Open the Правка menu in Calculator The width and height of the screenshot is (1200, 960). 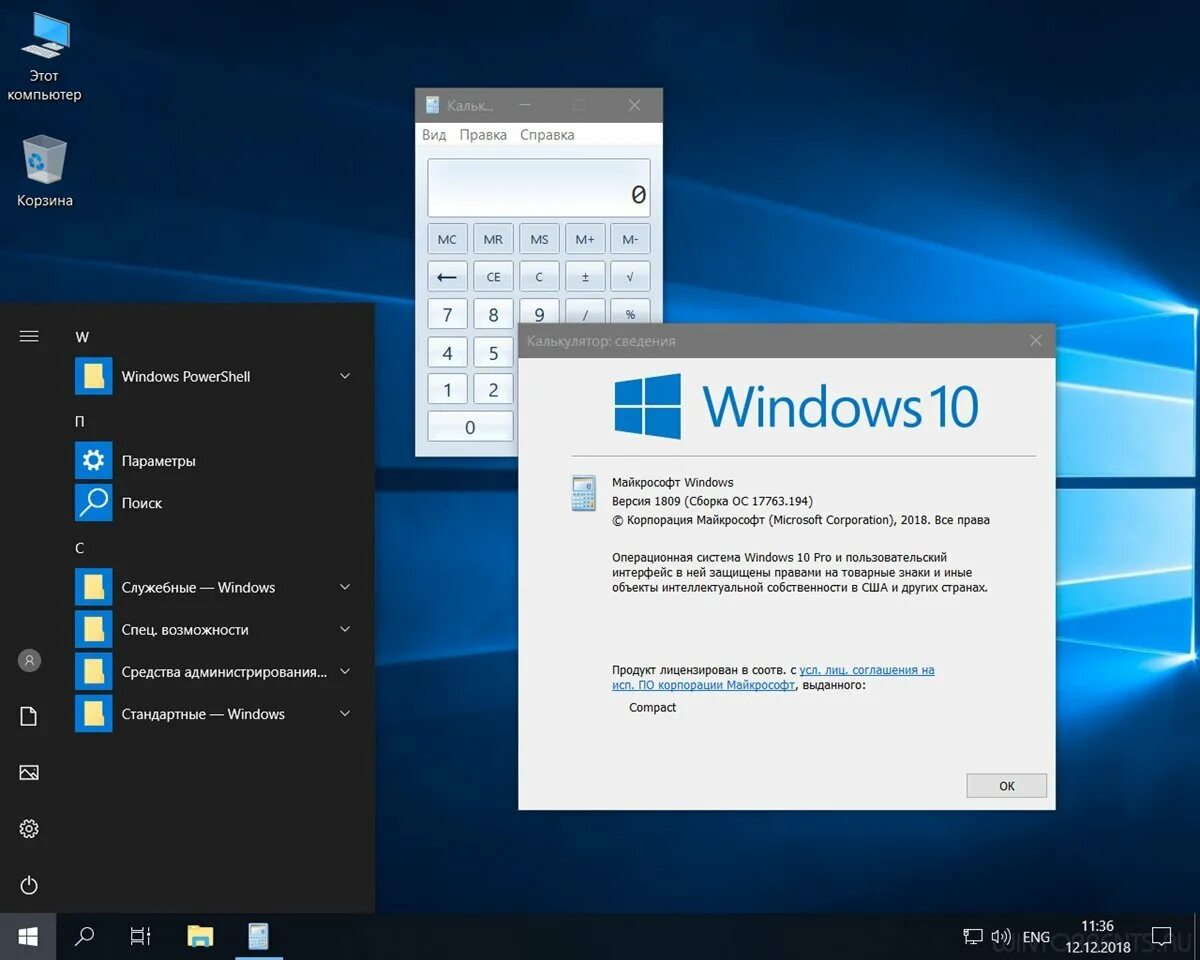[483, 135]
